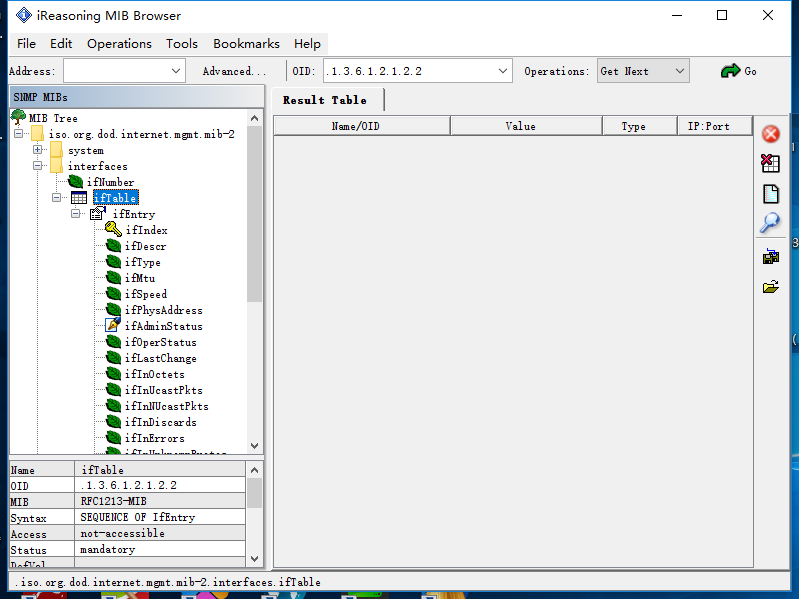Click the clear table icon in the right toolbar

770,164
